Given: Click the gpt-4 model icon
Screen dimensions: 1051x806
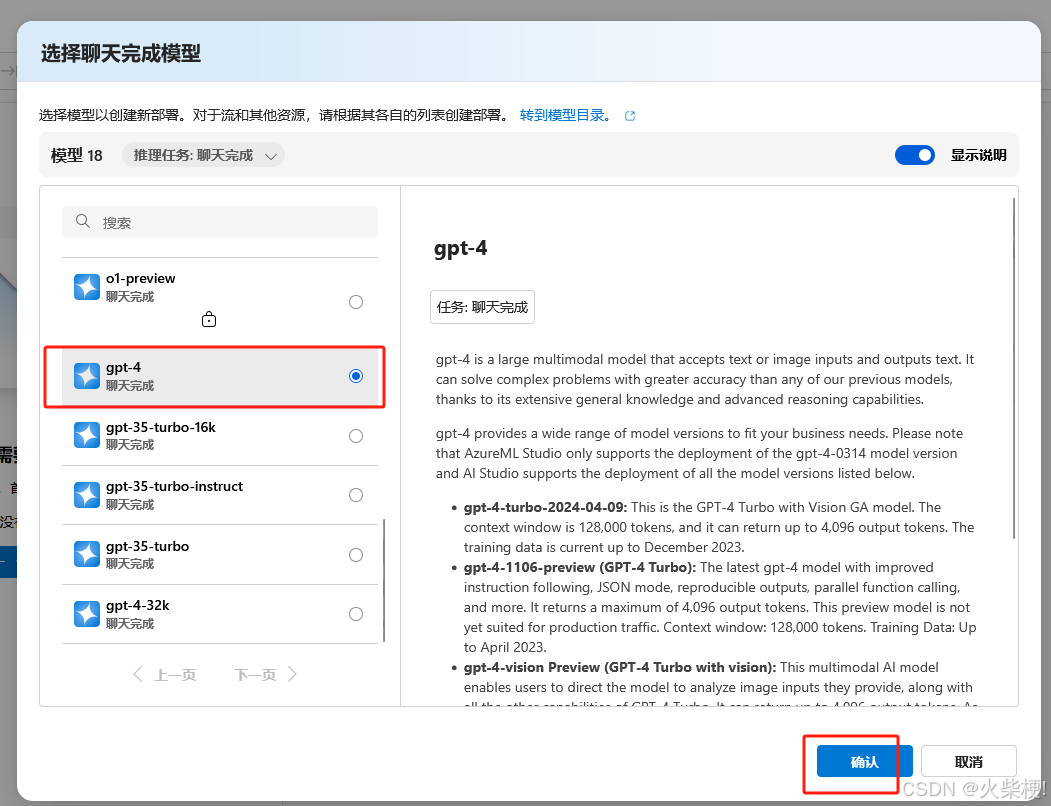Looking at the screenshot, I should click(x=86, y=376).
